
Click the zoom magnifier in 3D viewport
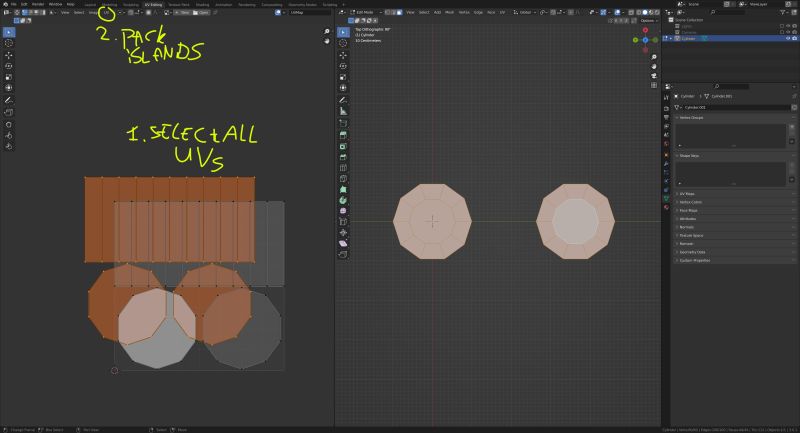coord(654,57)
